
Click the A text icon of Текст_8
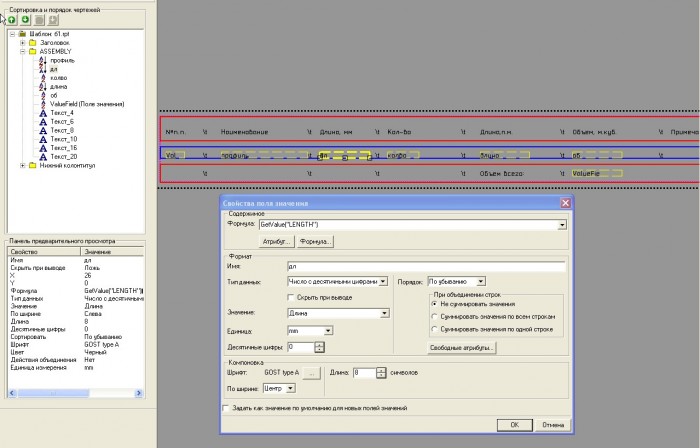pos(43,130)
